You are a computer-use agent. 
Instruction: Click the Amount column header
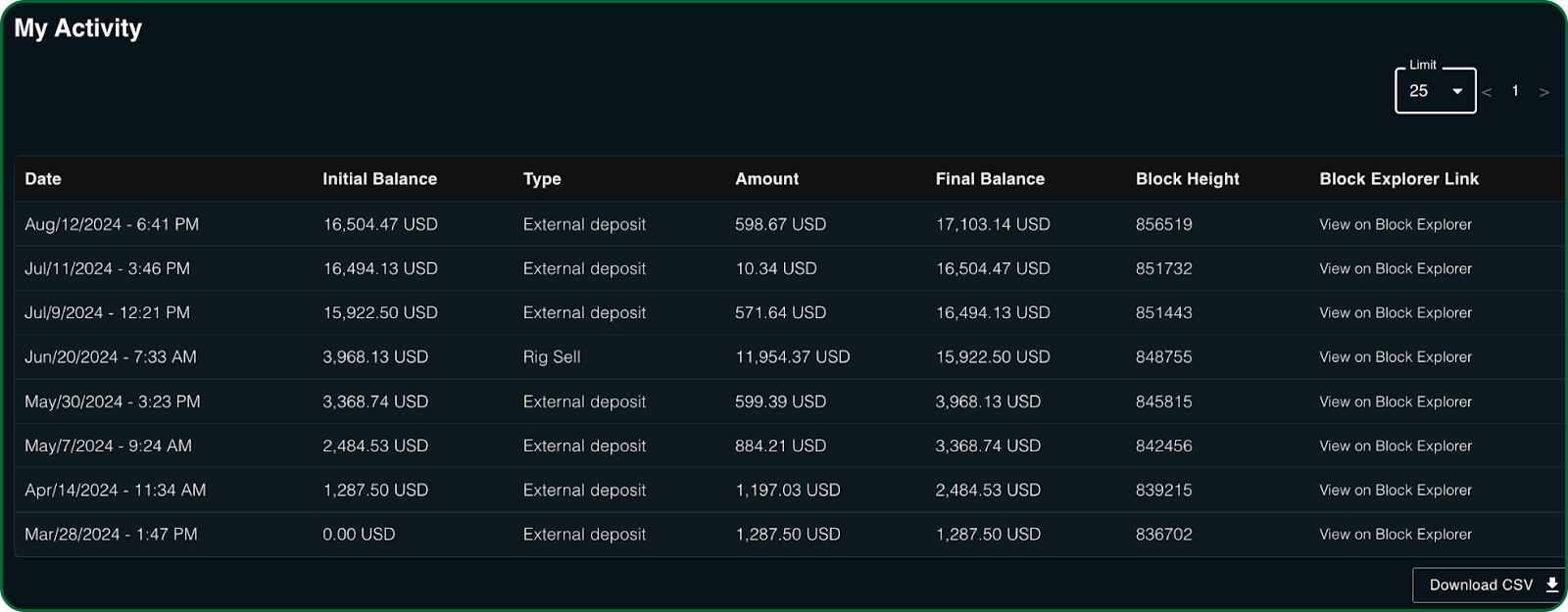pos(766,179)
